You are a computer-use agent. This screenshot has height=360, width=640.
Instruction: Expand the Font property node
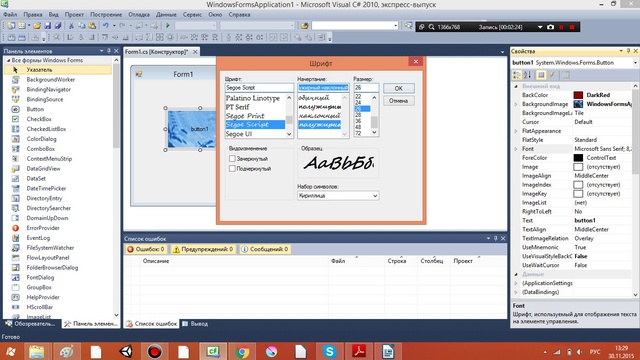(516, 149)
